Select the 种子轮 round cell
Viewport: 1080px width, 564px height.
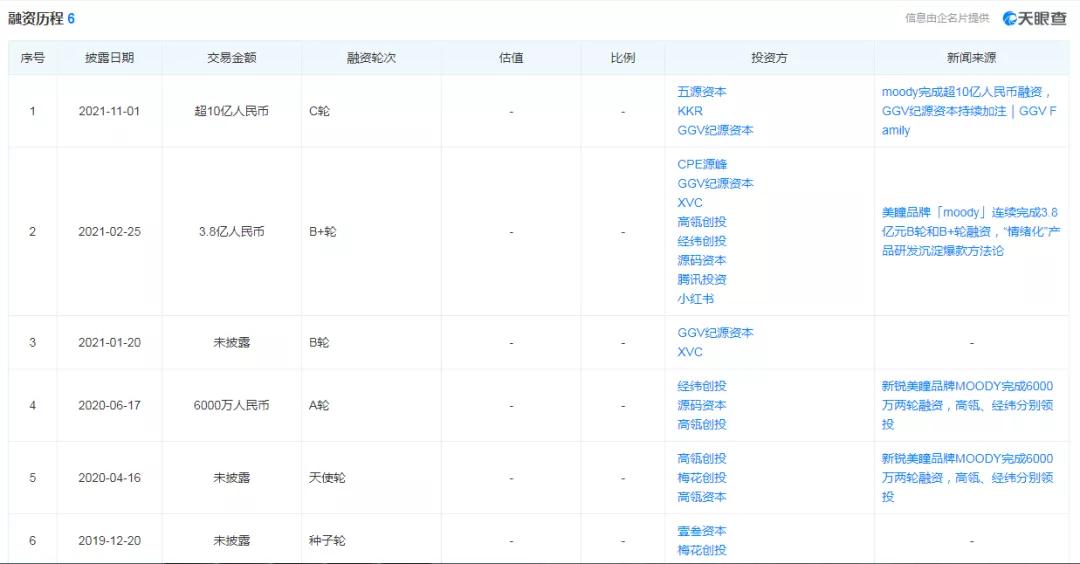click(327, 541)
